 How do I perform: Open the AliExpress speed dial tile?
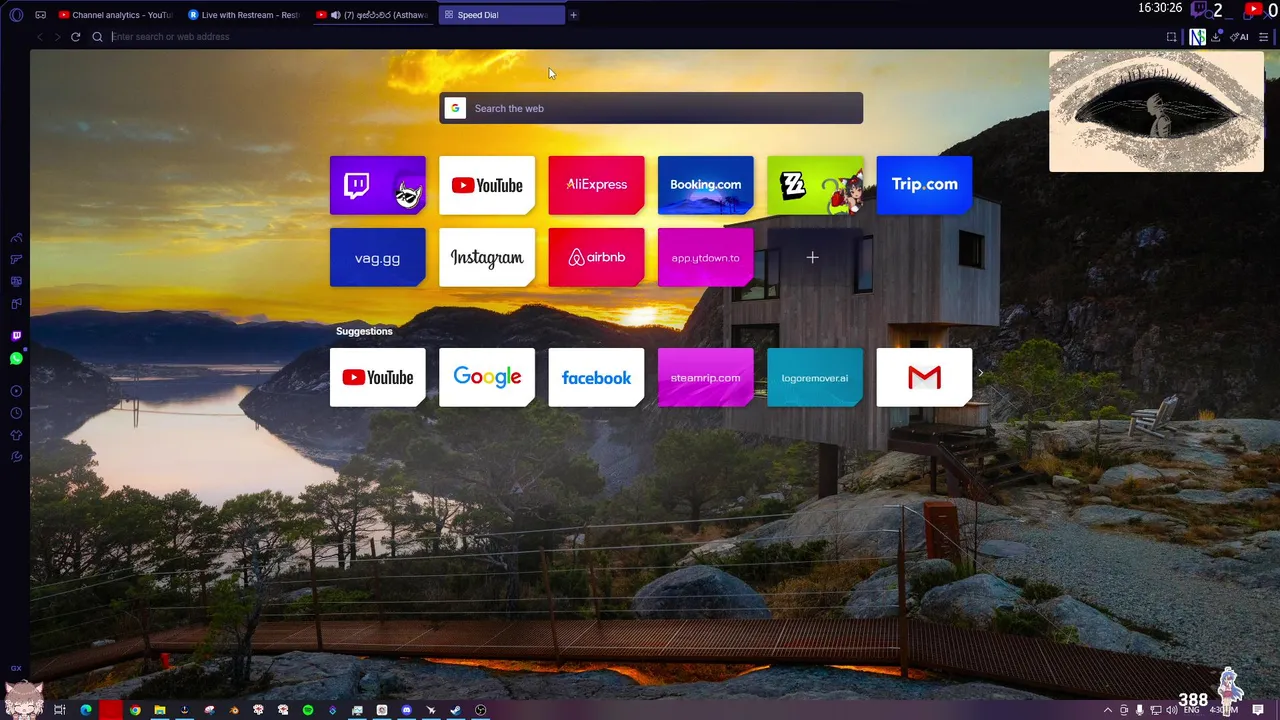click(x=596, y=185)
